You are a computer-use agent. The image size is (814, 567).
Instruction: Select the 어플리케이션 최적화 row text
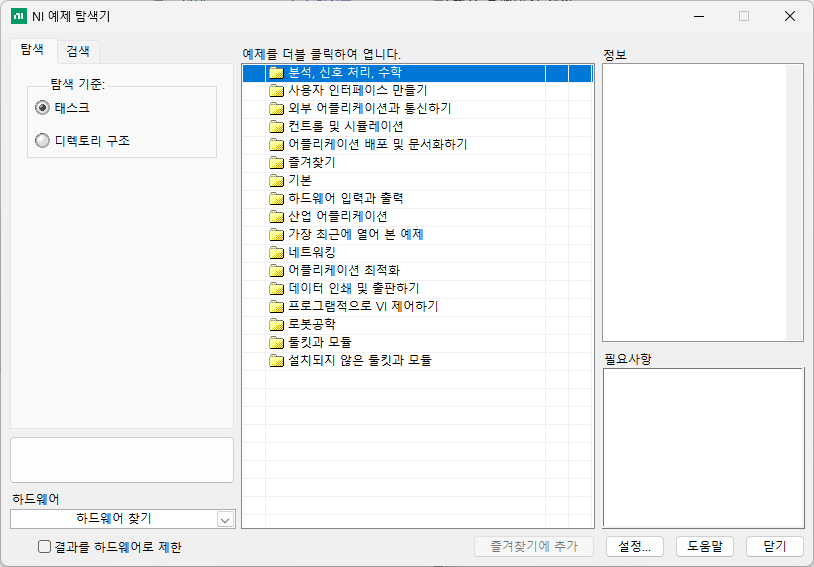[x=344, y=270]
